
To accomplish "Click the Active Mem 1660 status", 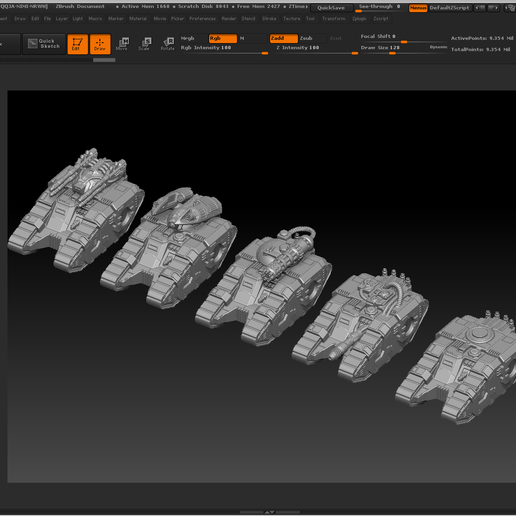I will 145,6.
